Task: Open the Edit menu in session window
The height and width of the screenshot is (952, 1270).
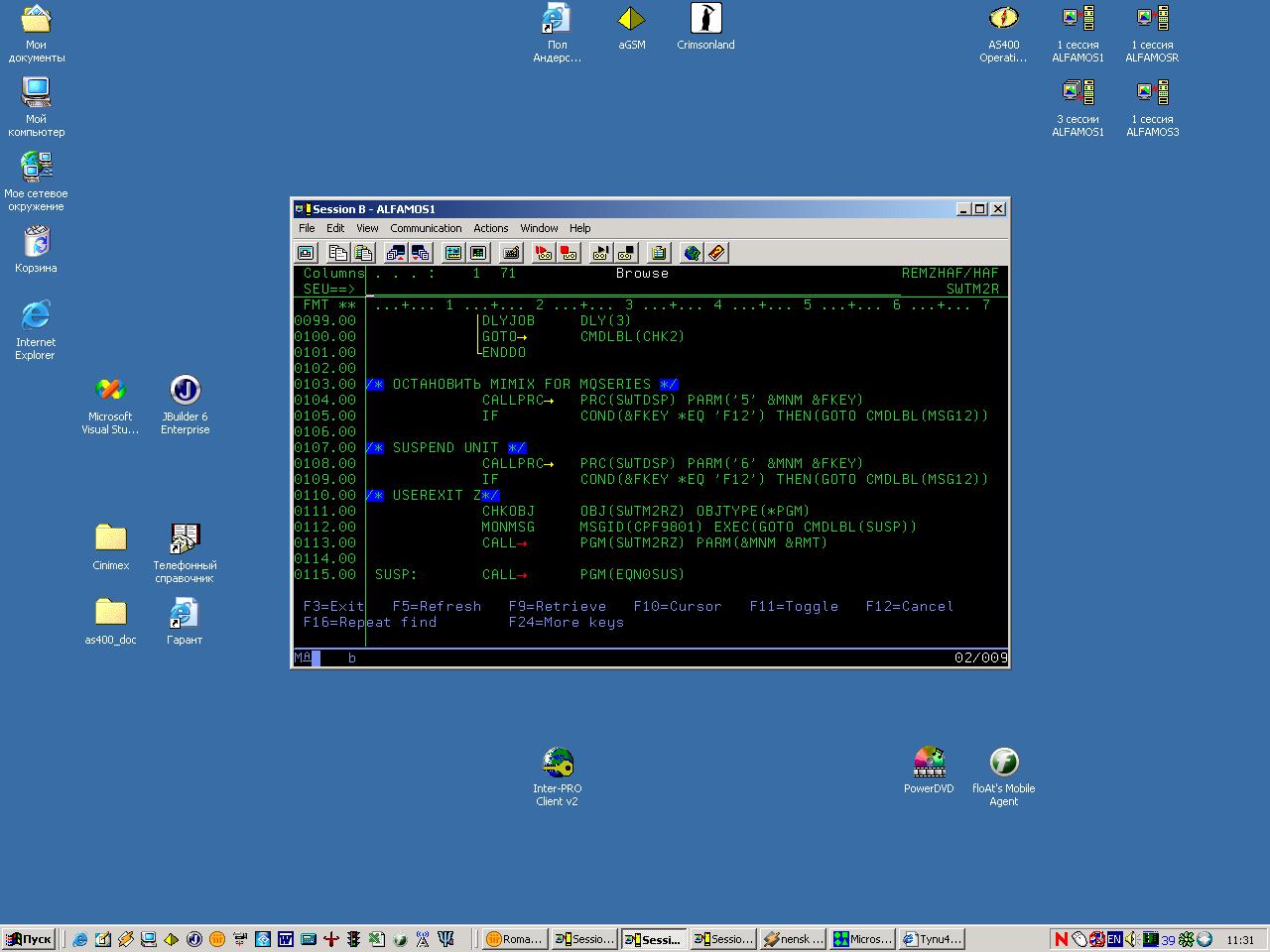Action: [335, 228]
